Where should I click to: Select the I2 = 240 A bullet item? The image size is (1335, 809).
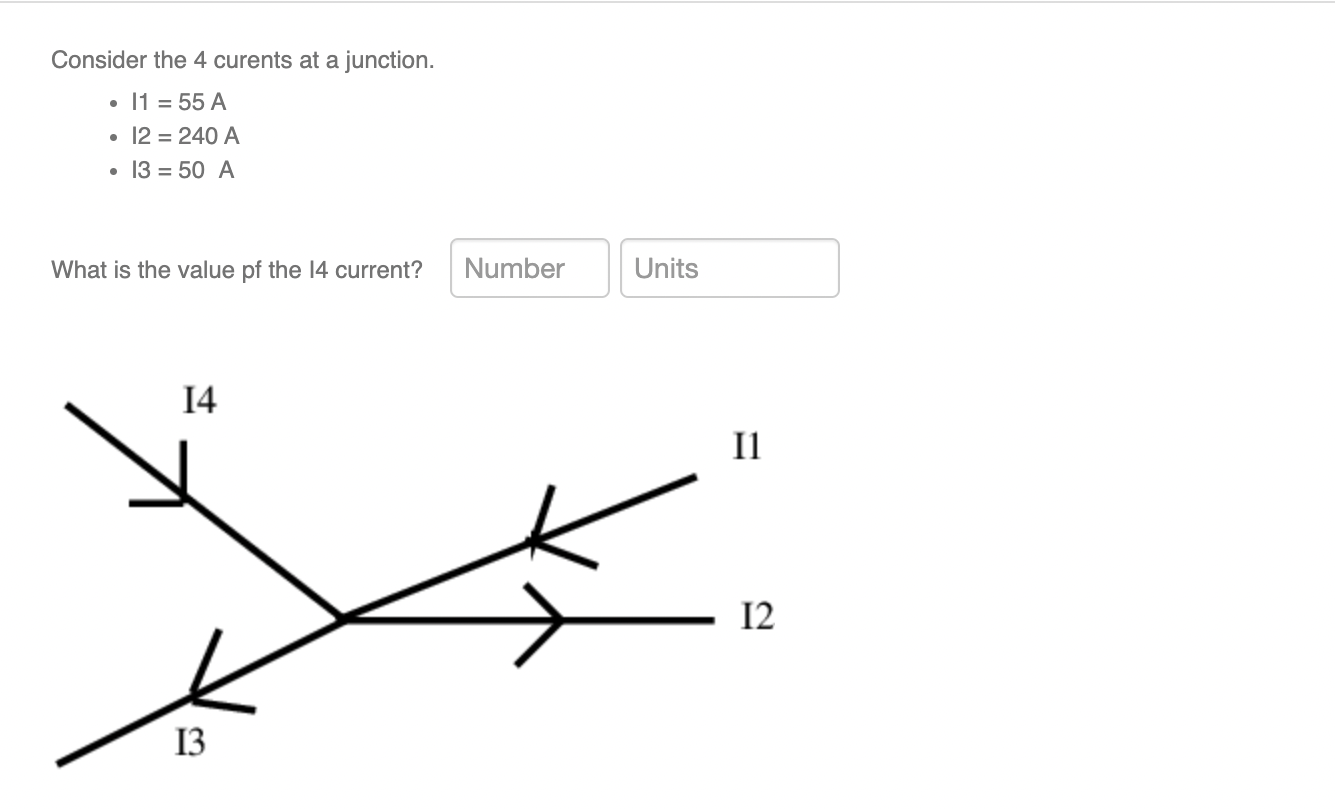coord(184,135)
